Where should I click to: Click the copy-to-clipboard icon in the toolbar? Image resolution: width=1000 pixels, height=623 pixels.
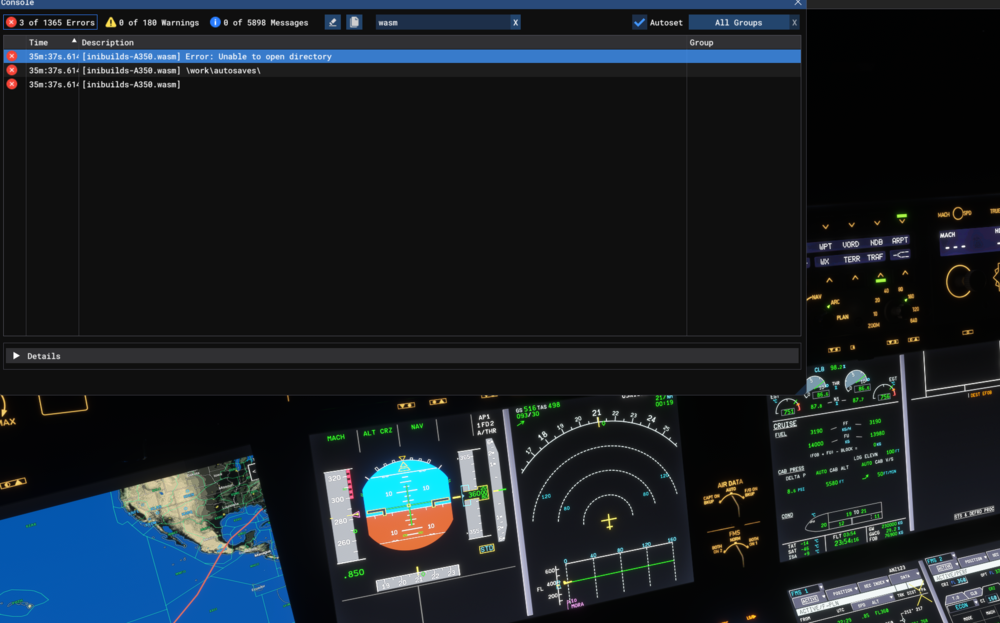click(x=354, y=21)
